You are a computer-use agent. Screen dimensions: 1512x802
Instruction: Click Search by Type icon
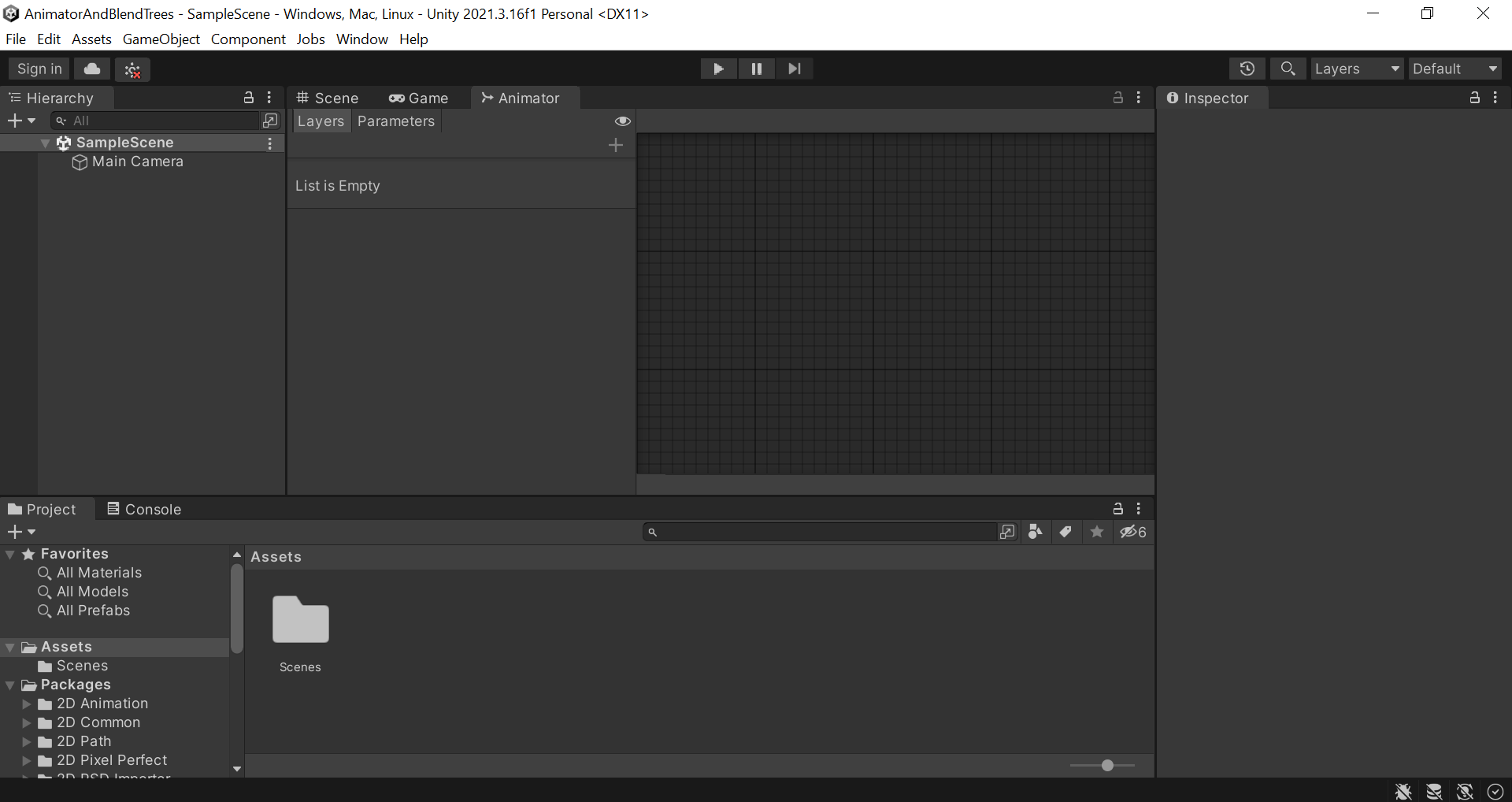(x=1035, y=532)
